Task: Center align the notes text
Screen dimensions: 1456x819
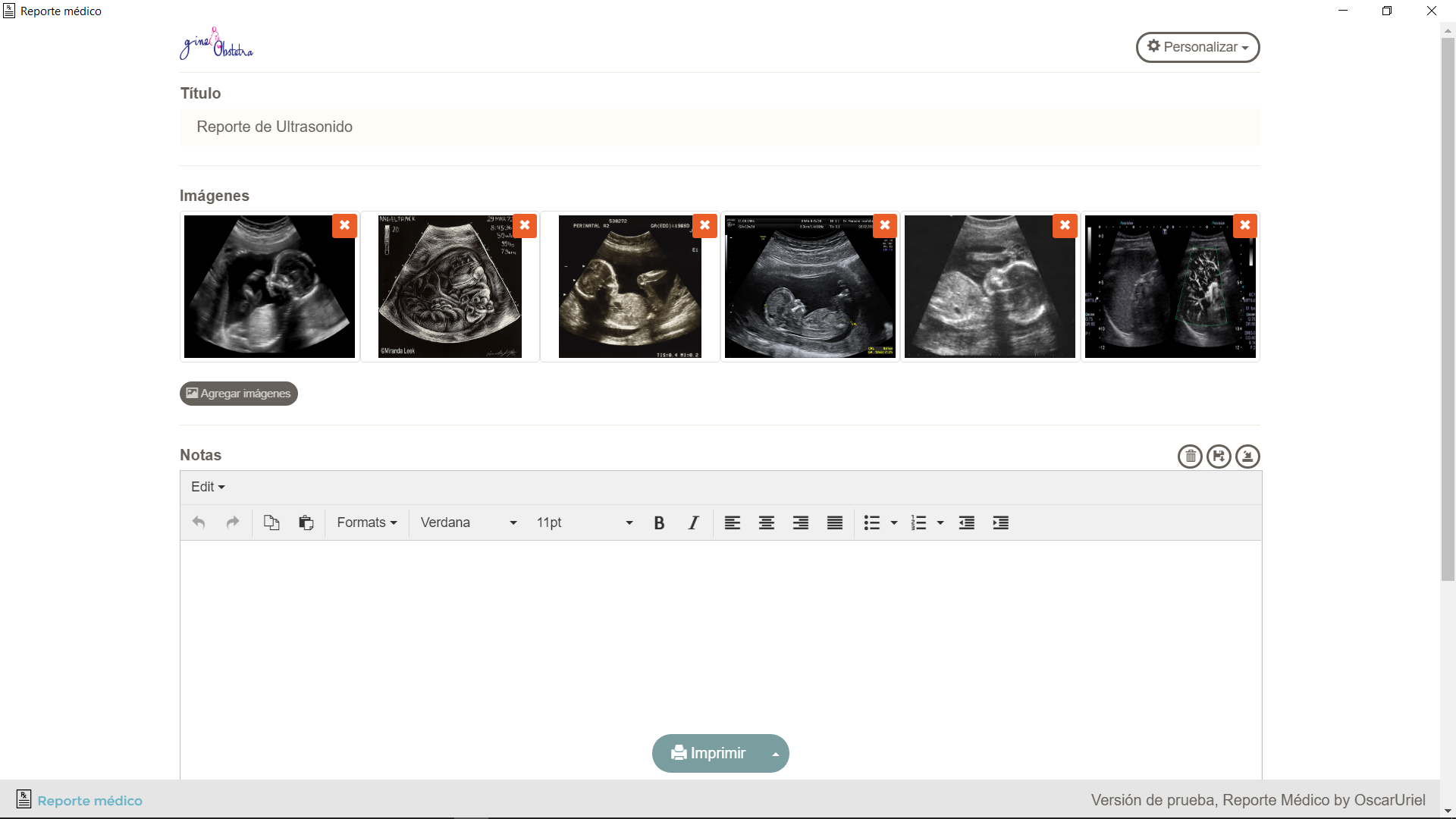Action: 766,522
